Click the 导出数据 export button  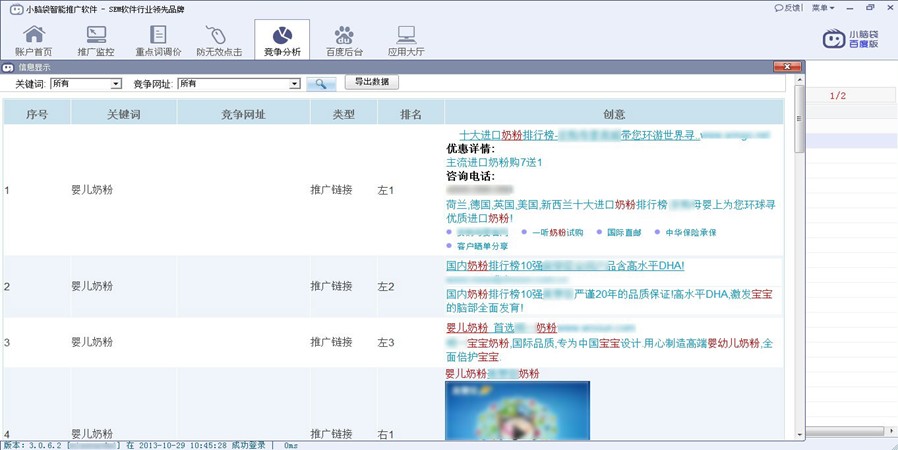pos(371,82)
